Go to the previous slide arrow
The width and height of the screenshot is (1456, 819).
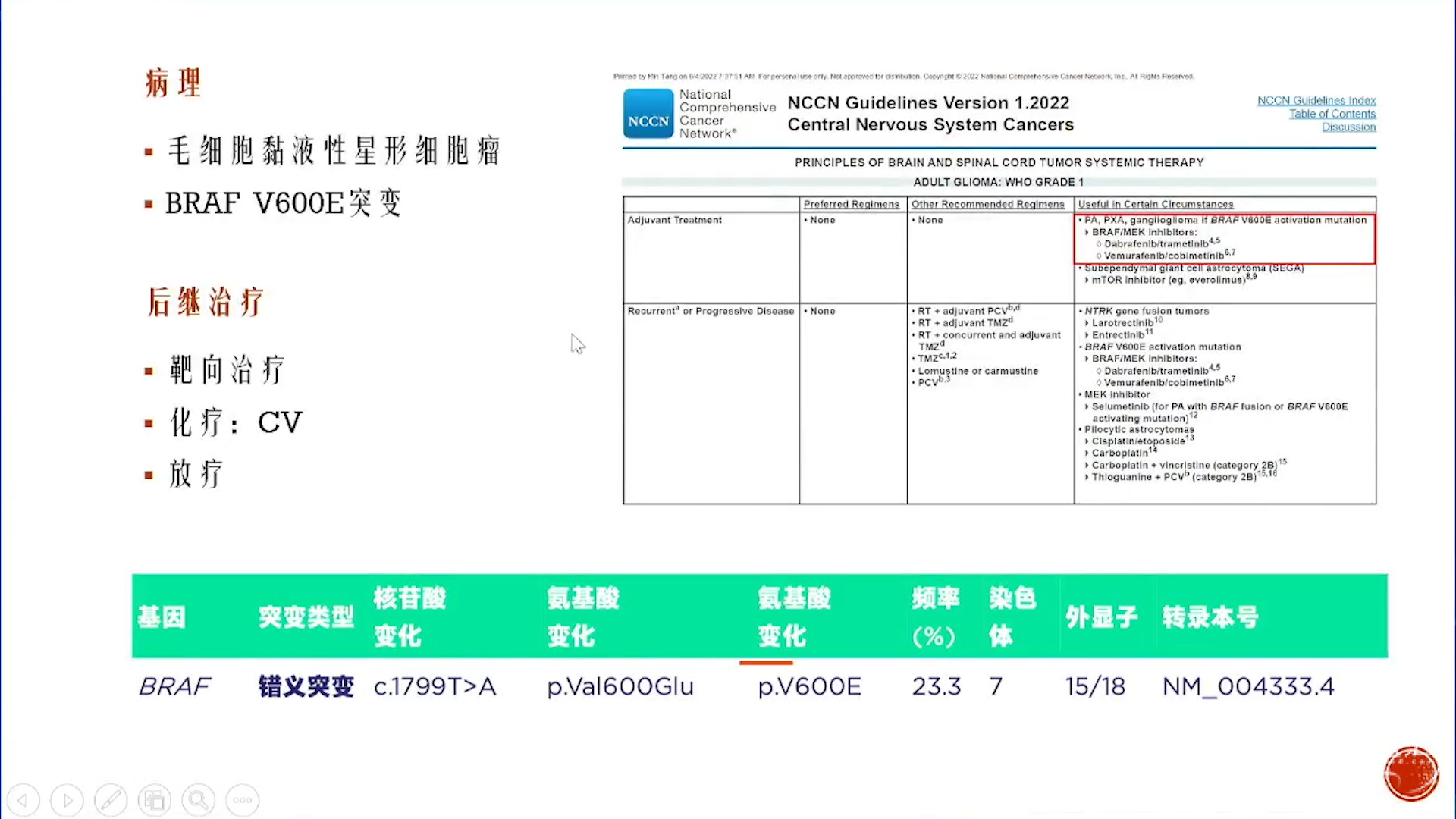point(23,800)
